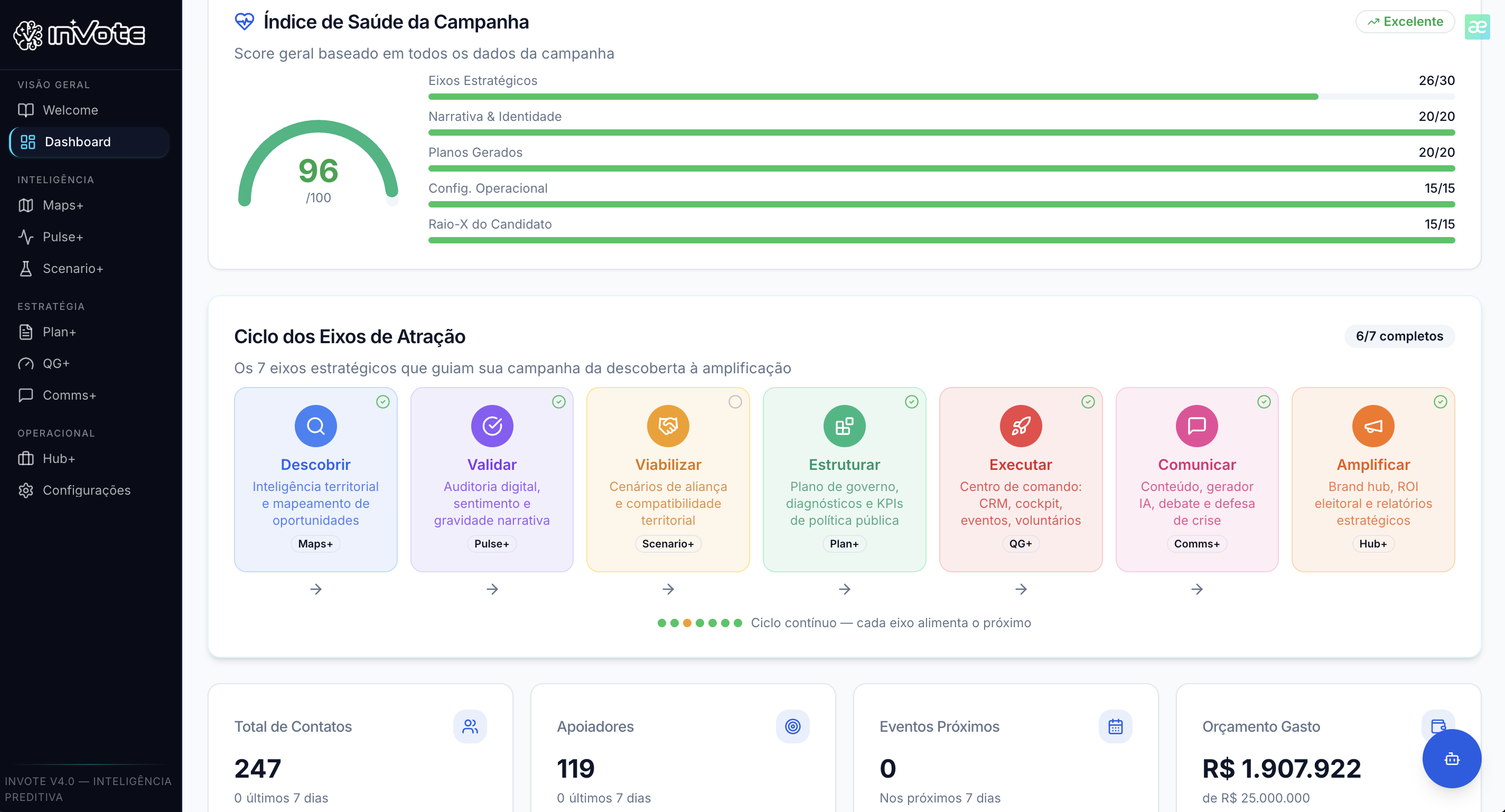Screen dimensions: 1505x812
Task: Open Maps+ map icon in sidebar
Action: click(26, 205)
